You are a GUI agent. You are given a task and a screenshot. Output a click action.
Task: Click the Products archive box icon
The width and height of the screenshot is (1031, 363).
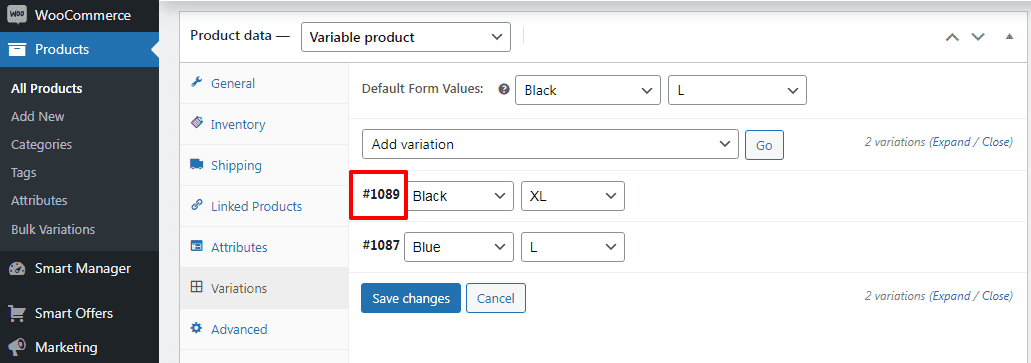tap(18, 49)
